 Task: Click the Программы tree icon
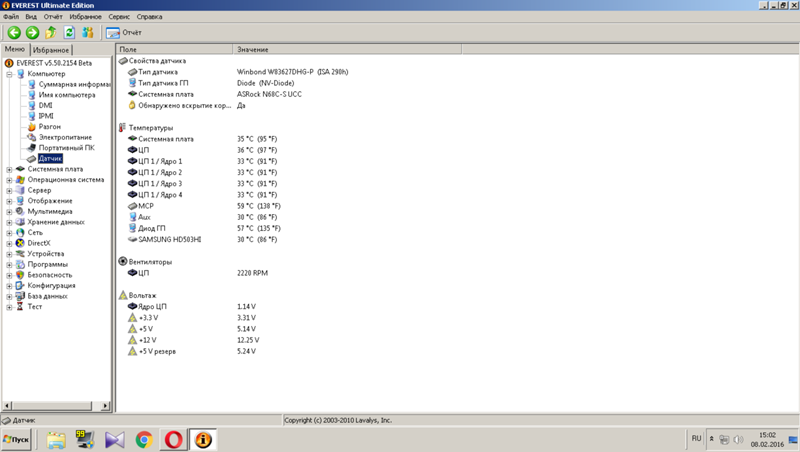coord(20,264)
